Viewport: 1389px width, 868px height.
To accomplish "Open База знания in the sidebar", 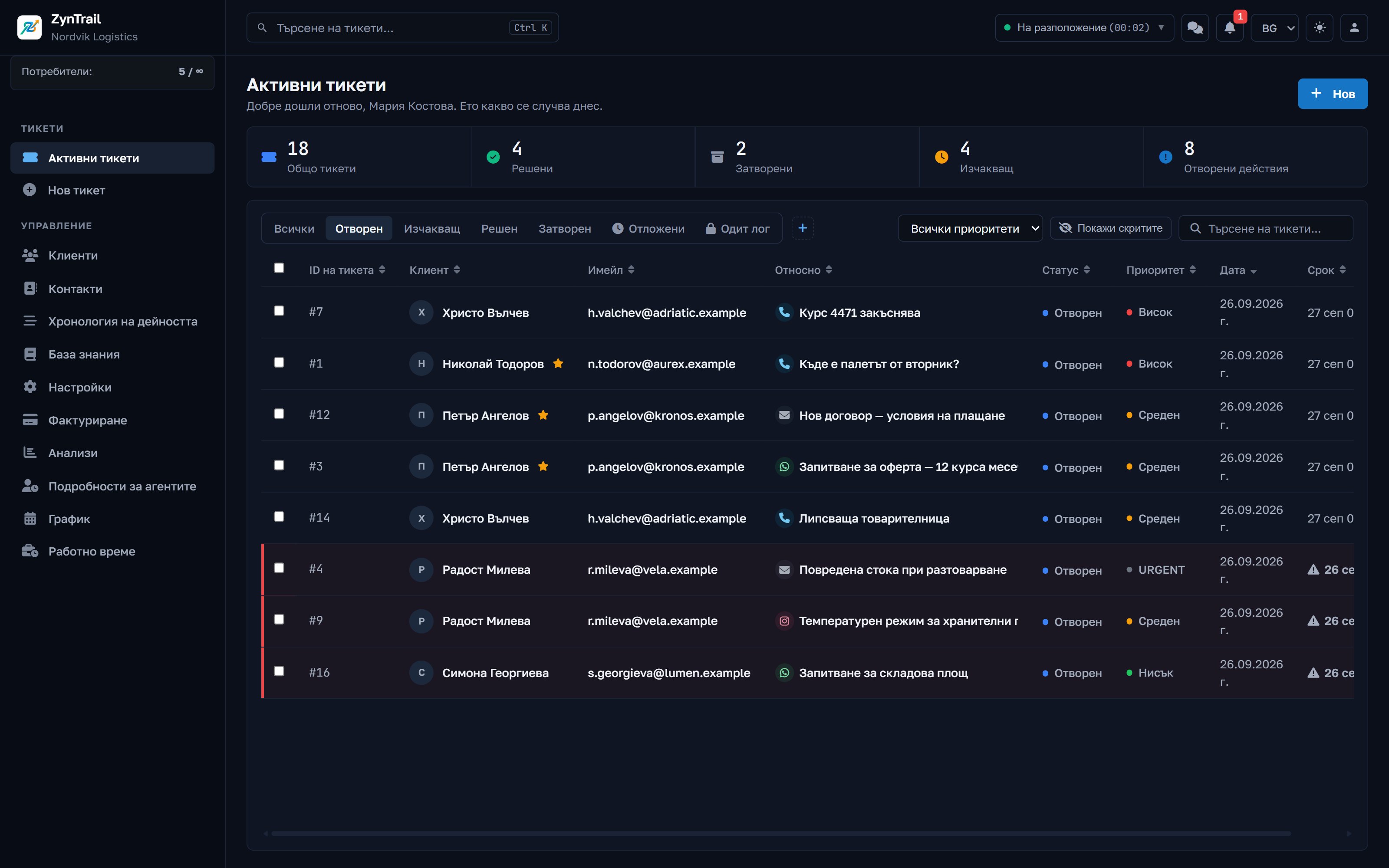I will [x=112, y=354].
